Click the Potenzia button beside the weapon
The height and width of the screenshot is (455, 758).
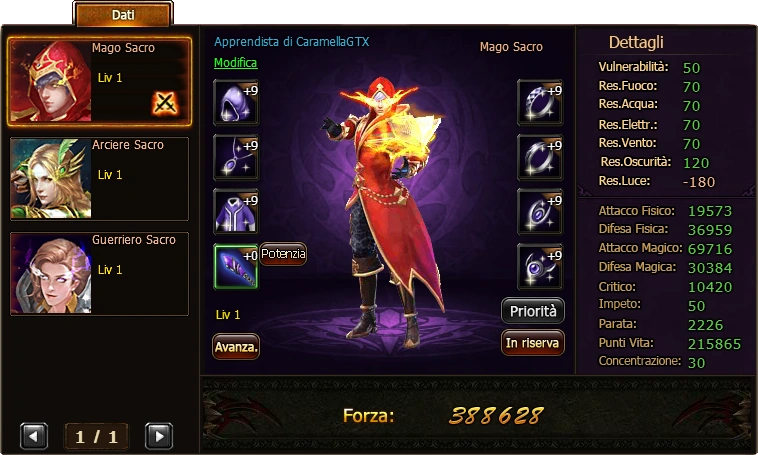click(283, 254)
